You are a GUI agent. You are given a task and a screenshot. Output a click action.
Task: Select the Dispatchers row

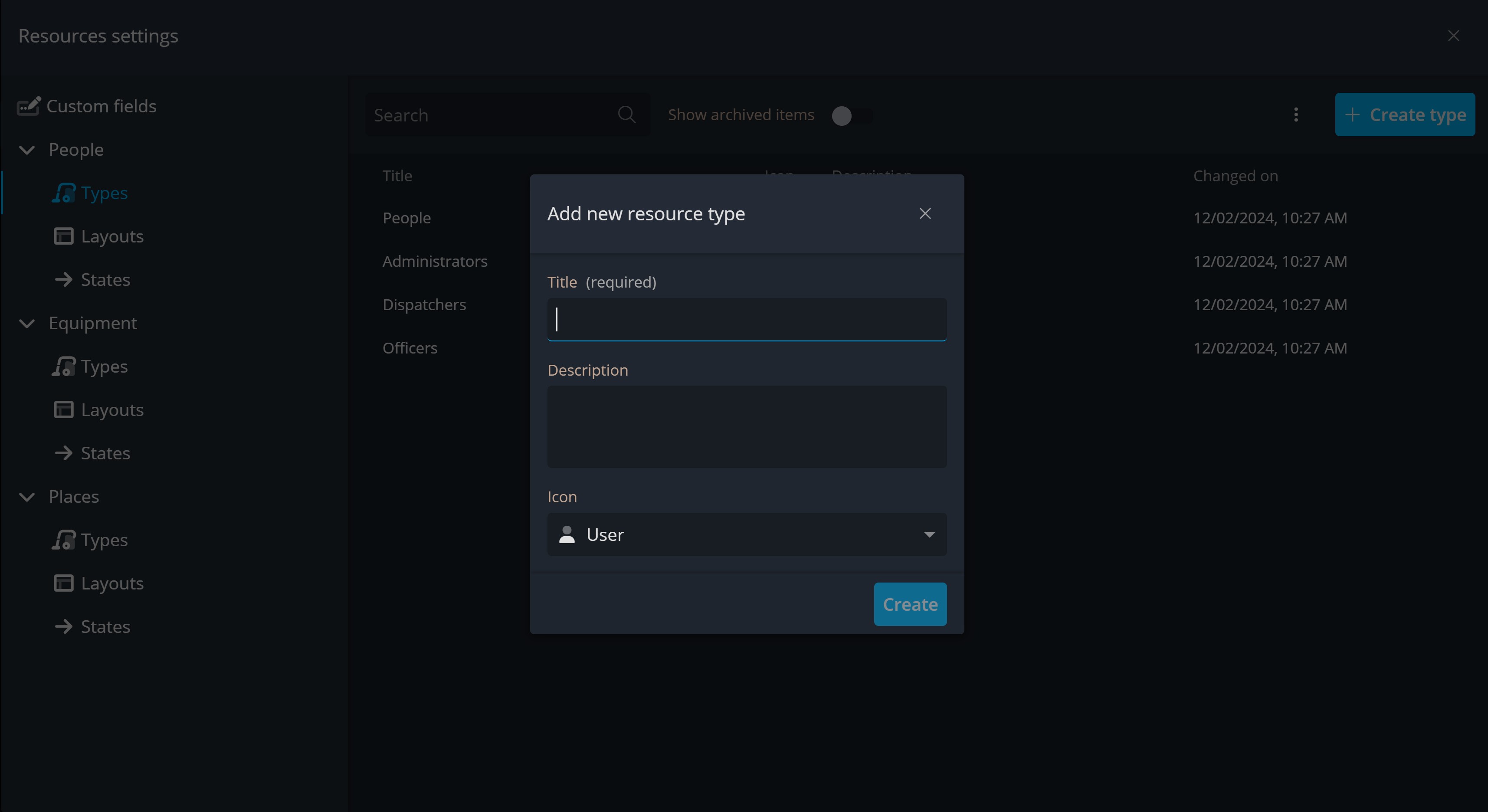point(918,304)
